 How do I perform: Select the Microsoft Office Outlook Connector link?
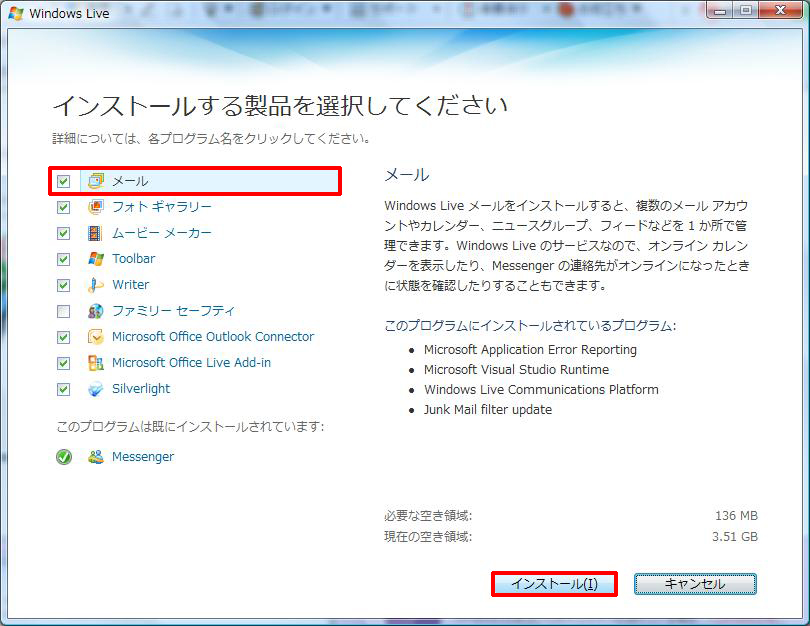click(212, 337)
